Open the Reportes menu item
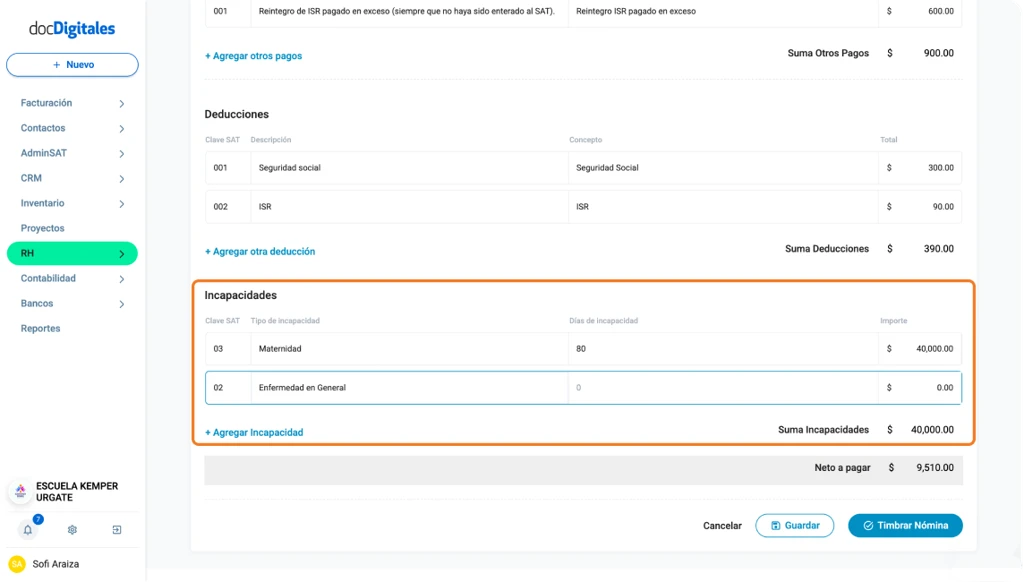Screen dimensions: 1024x582 click(40, 329)
